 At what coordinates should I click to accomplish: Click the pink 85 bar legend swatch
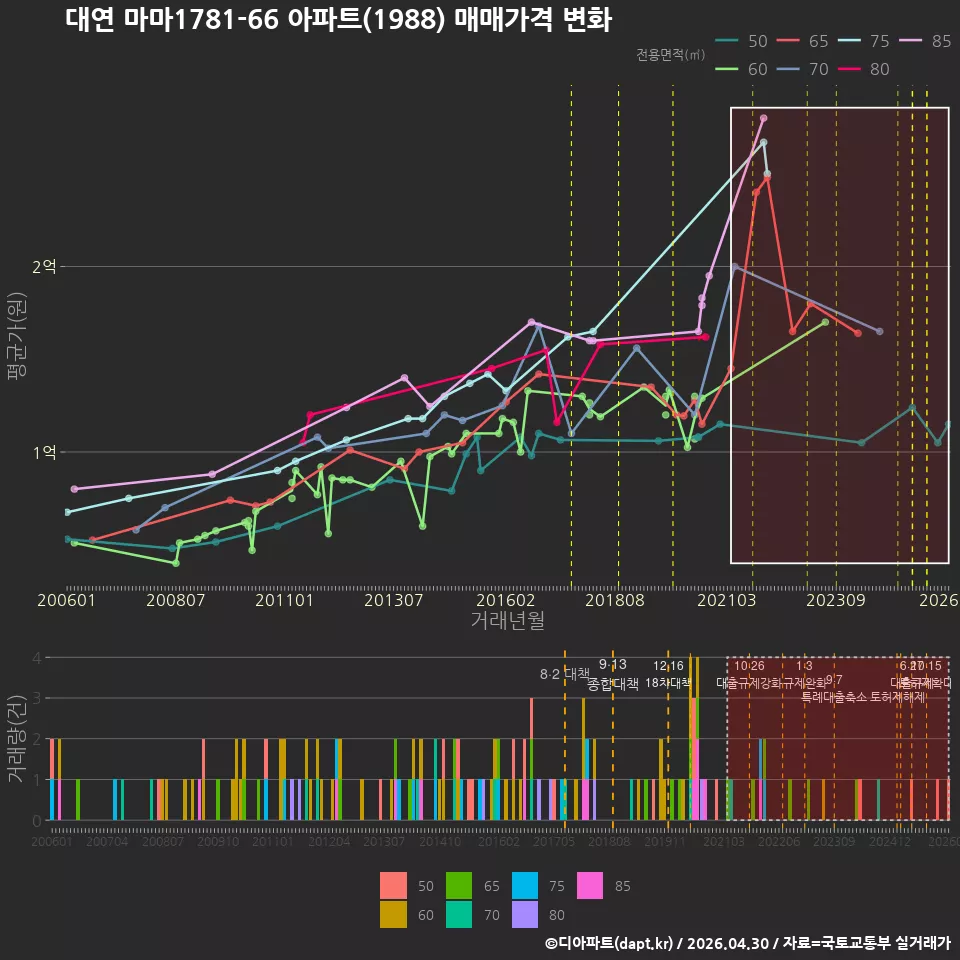[x=590, y=885]
